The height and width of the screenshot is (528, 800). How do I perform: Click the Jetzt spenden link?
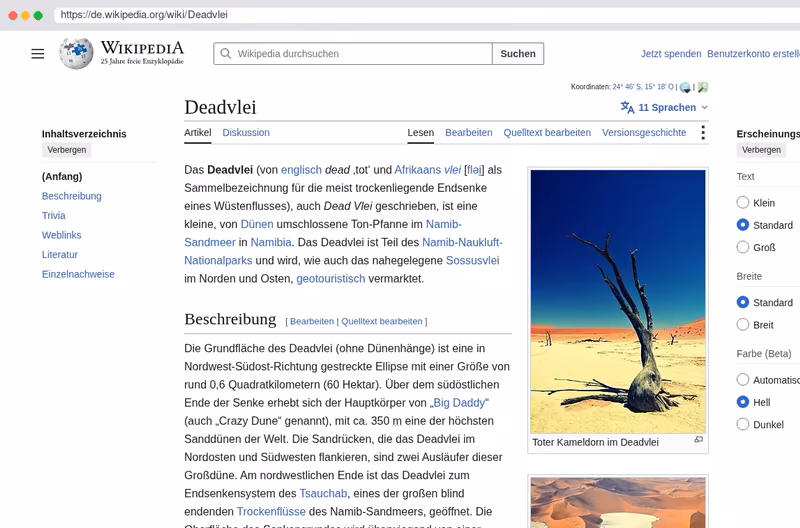(671, 54)
